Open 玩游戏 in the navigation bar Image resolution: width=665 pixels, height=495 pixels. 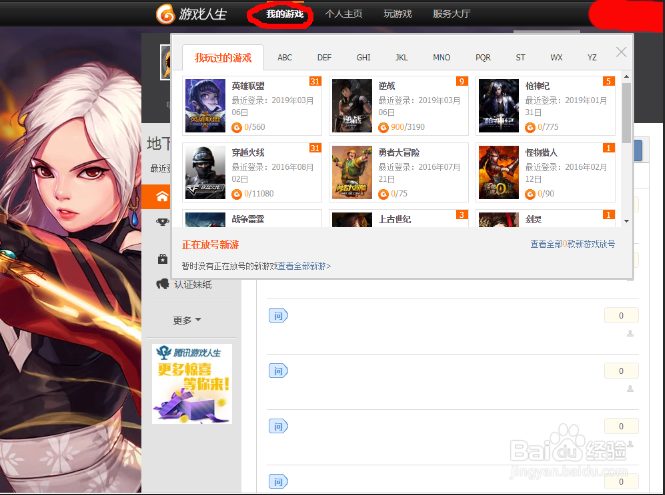[398, 14]
